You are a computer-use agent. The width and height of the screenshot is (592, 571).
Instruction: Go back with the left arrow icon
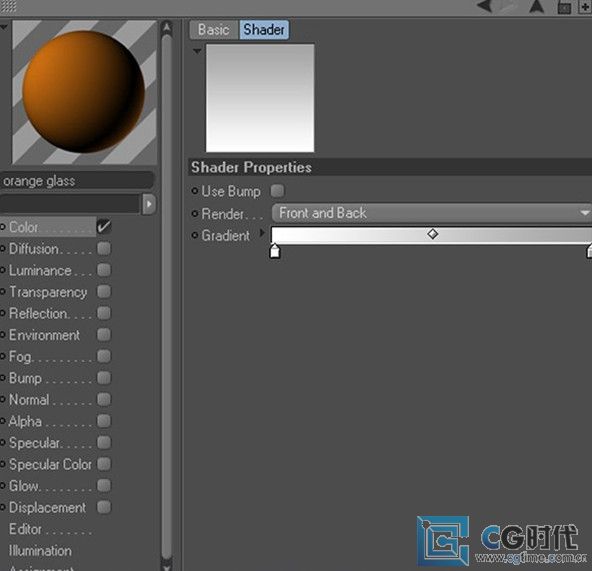(484, 6)
